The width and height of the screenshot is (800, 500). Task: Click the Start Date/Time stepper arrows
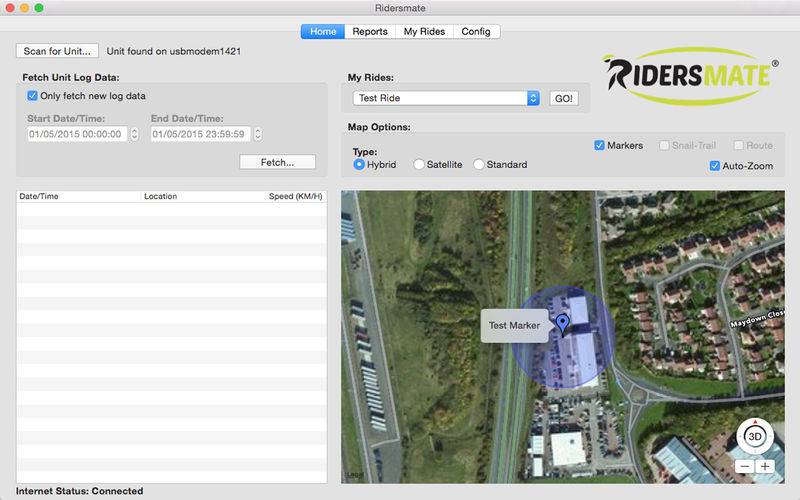tap(135, 134)
